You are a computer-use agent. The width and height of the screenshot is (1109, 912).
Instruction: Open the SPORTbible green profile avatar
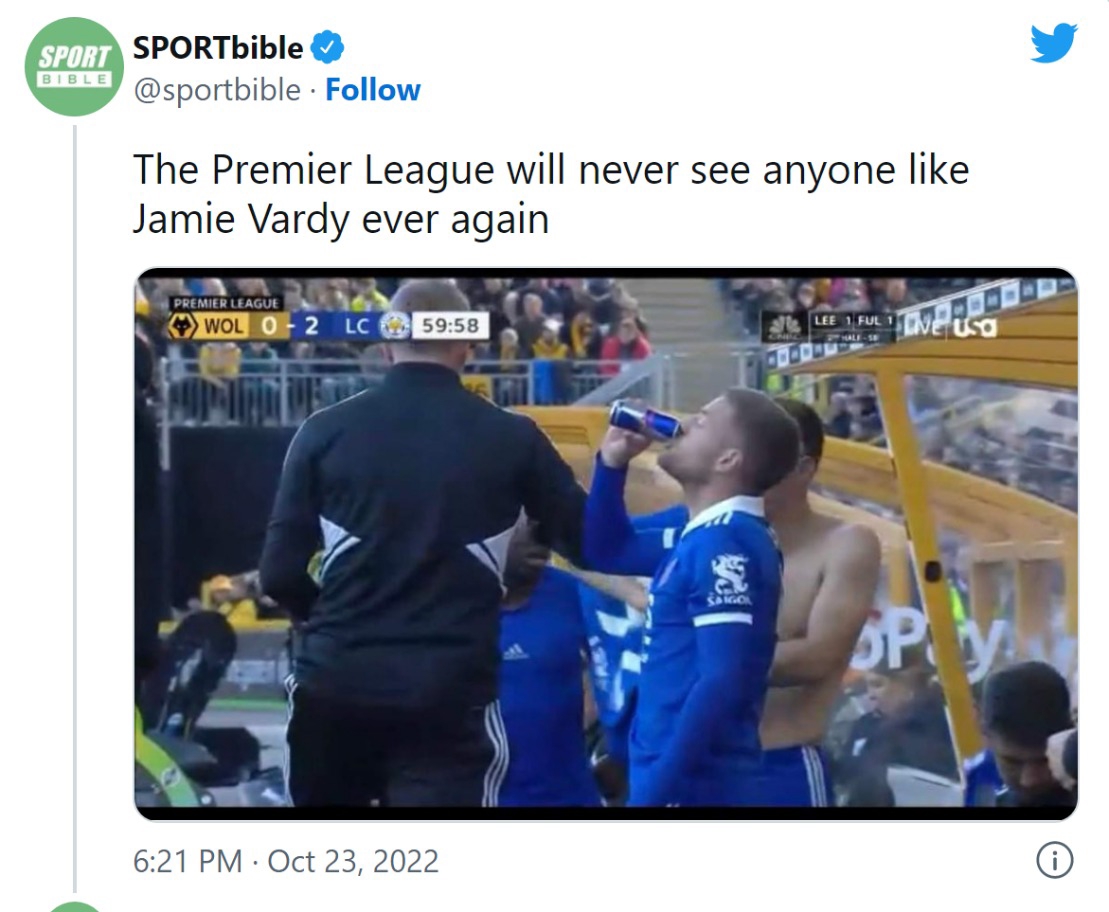[x=74, y=67]
